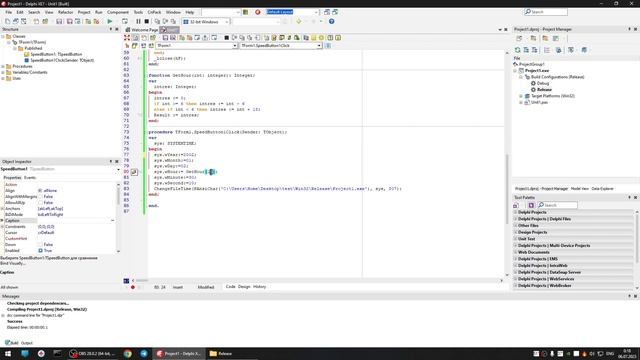Open the Component menu
Image resolution: width=640 pixels, height=360 pixels.
(x=118, y=12)
